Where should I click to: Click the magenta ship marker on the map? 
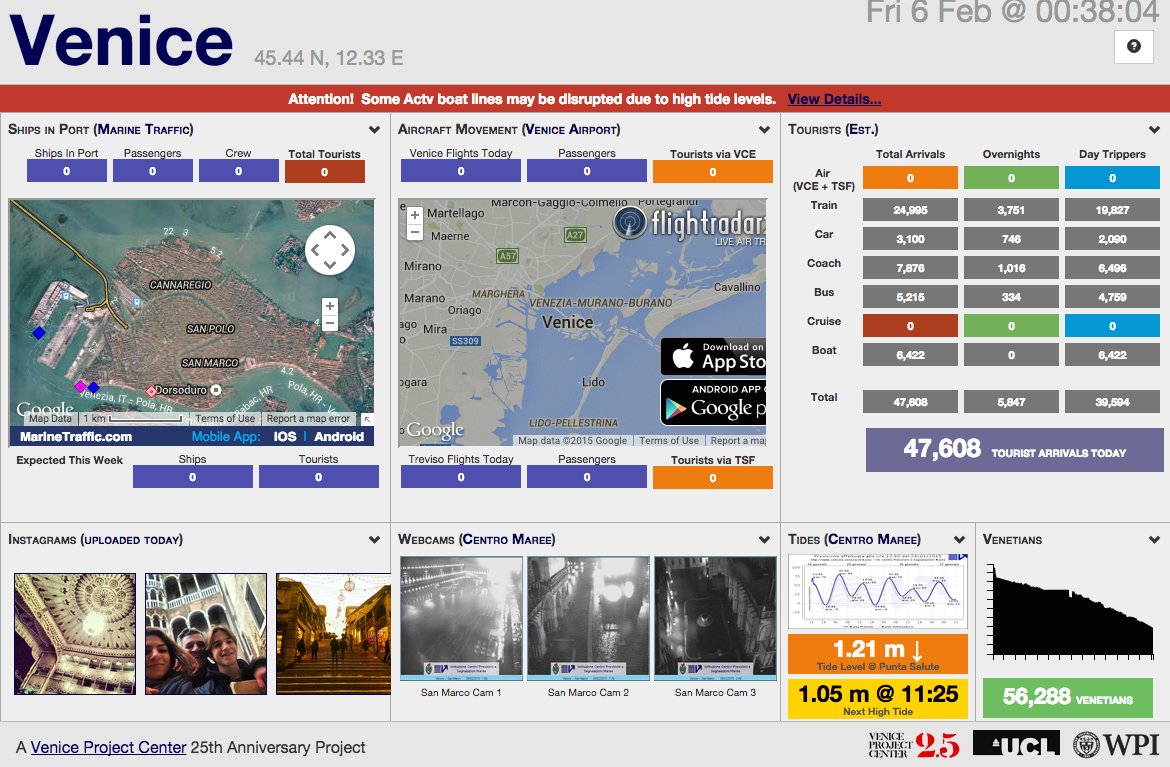point(80,386)
